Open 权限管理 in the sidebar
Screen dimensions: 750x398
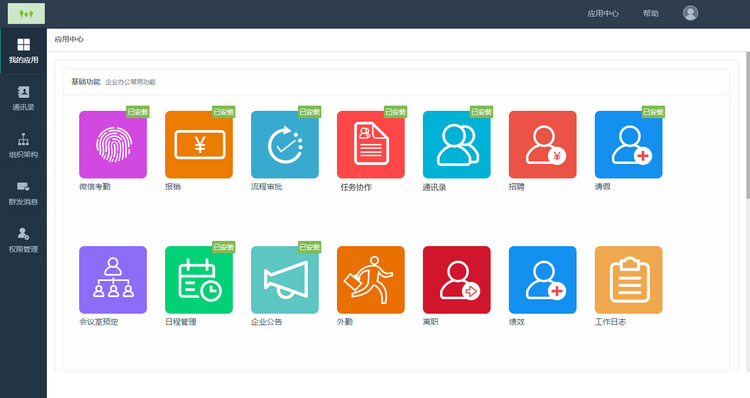click(23, 240)
